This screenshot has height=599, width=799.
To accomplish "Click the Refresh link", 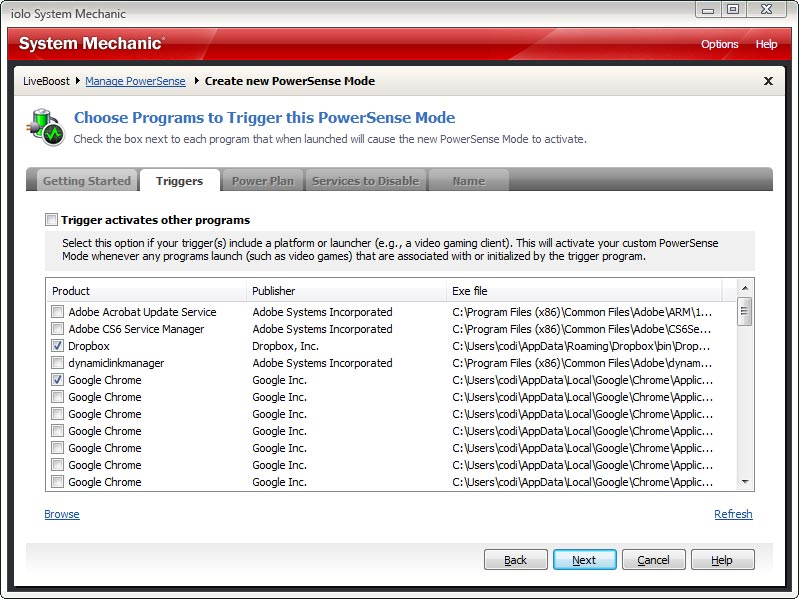I will (733, 514).
